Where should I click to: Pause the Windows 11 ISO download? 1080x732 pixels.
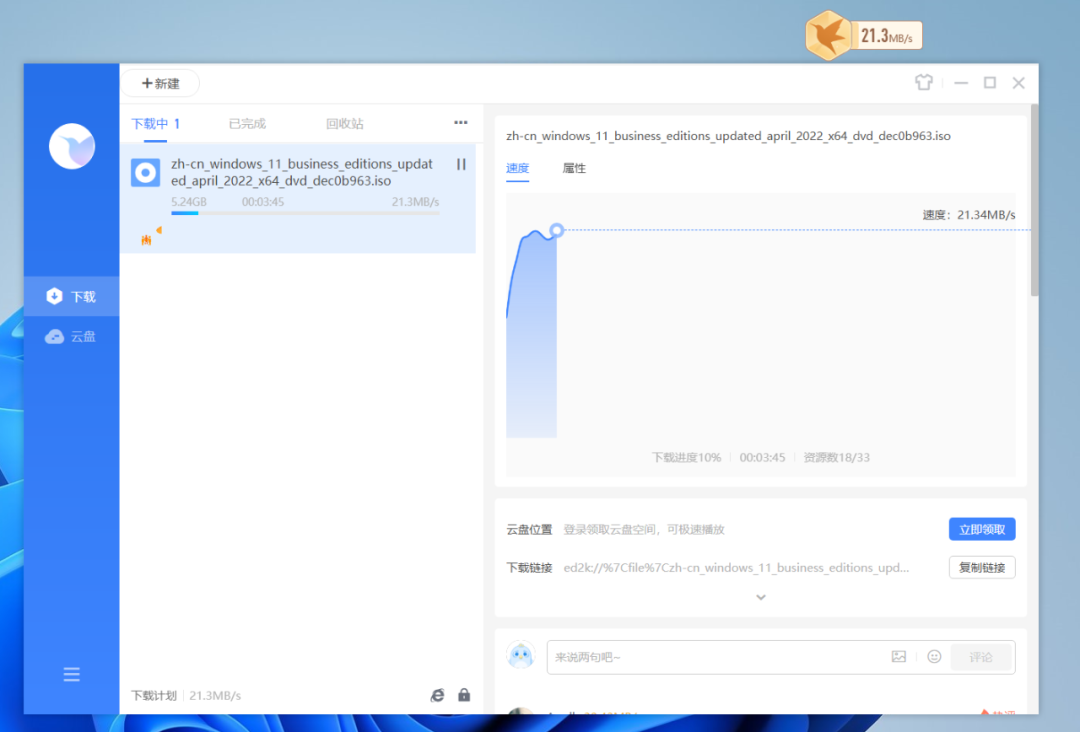pyautogui.click(x=461, y=164)
